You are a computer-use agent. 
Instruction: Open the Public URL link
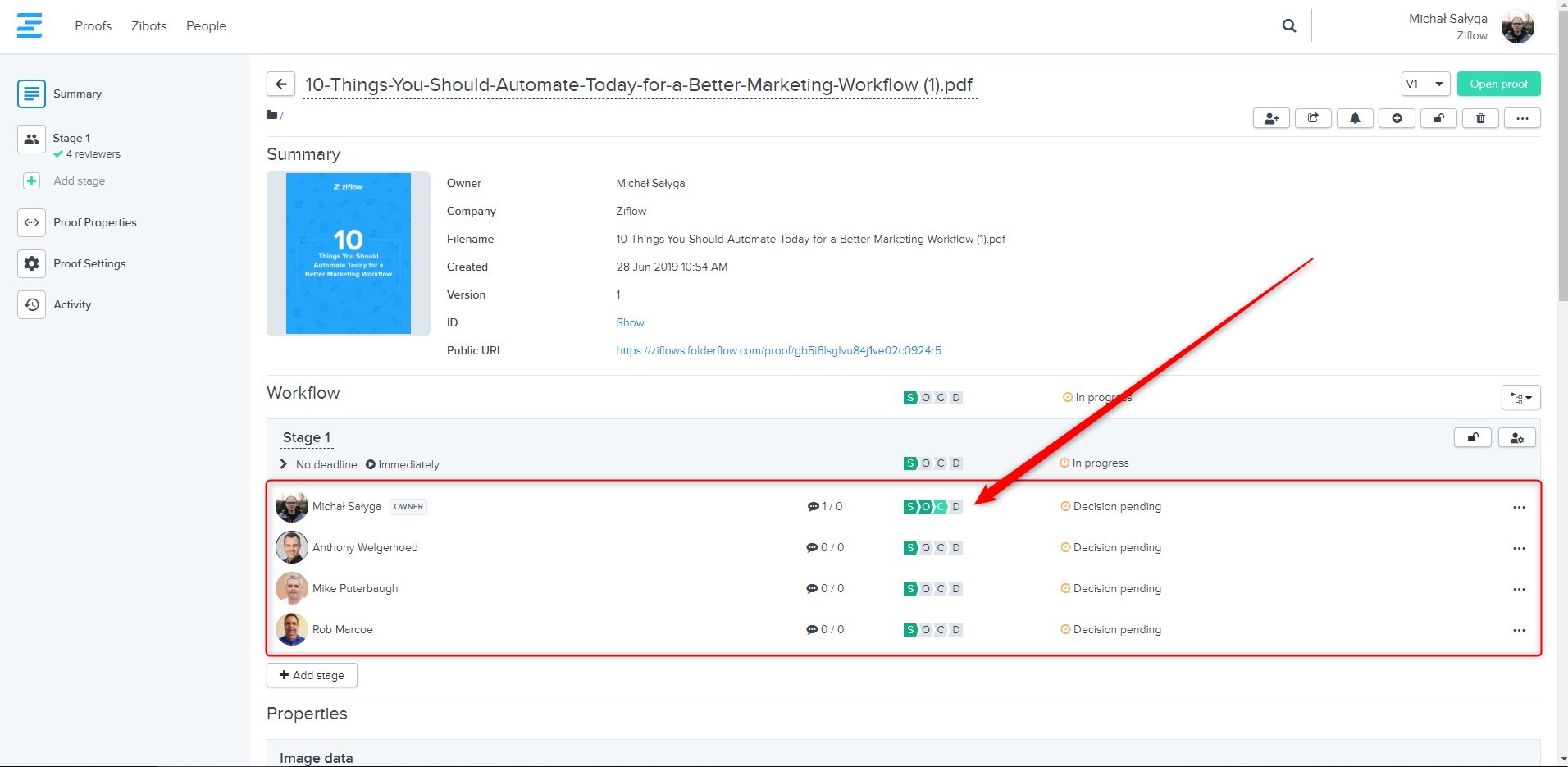click(778, 350)
